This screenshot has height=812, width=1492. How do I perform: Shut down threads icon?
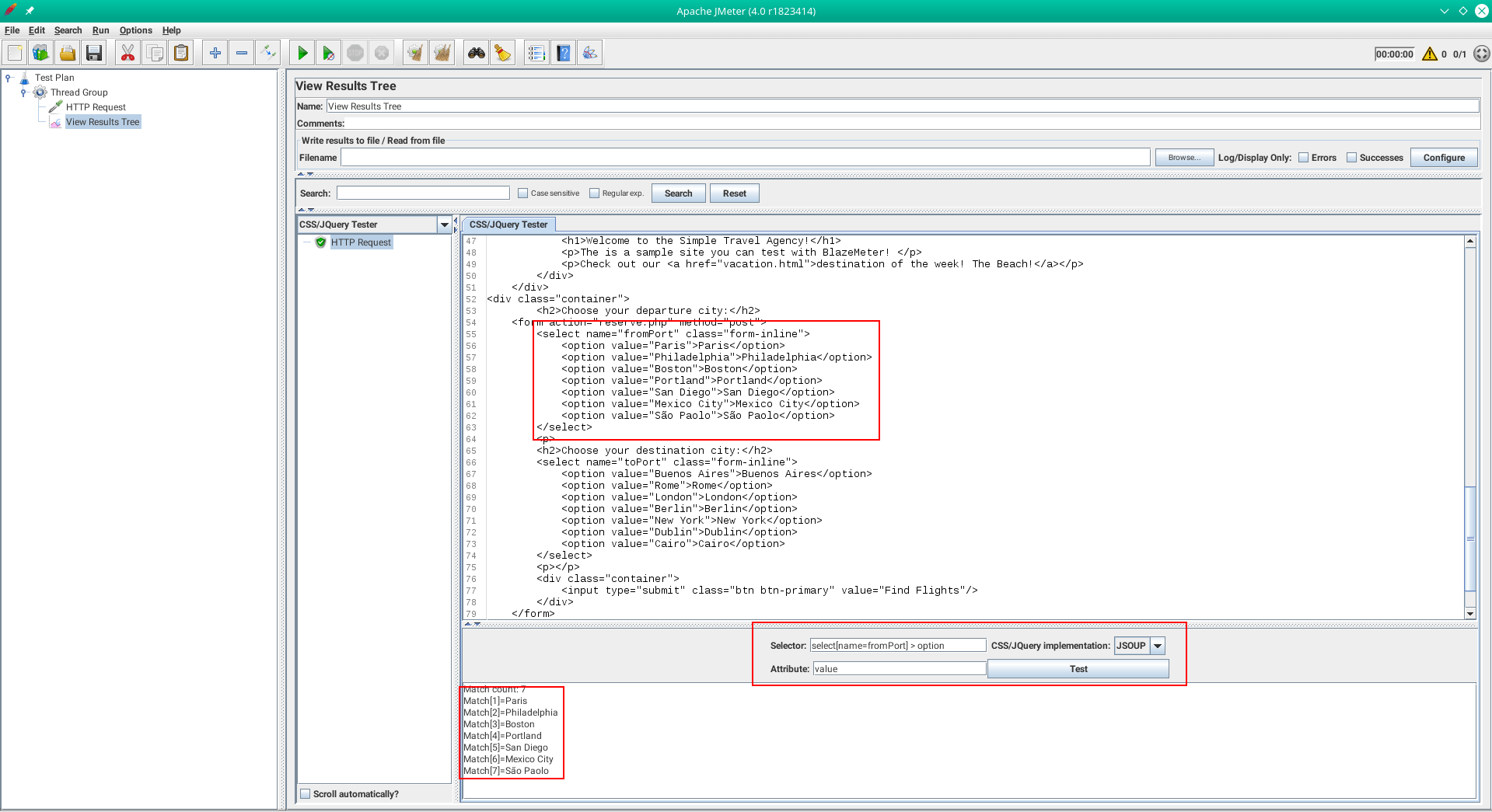click(x=382, y=53)
